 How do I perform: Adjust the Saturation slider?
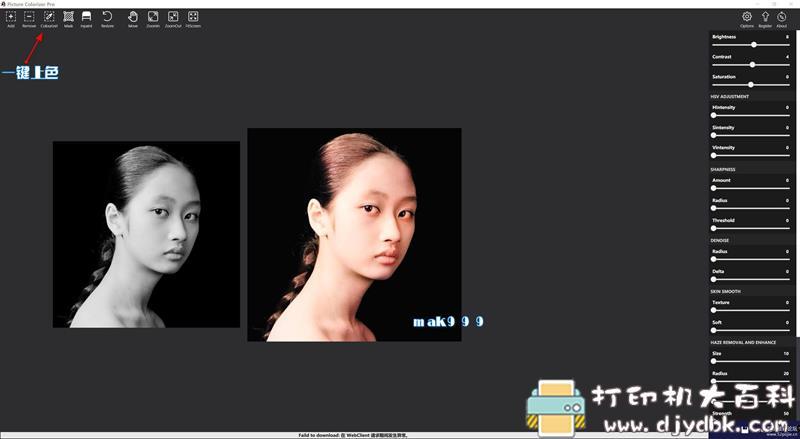(751, 85)
